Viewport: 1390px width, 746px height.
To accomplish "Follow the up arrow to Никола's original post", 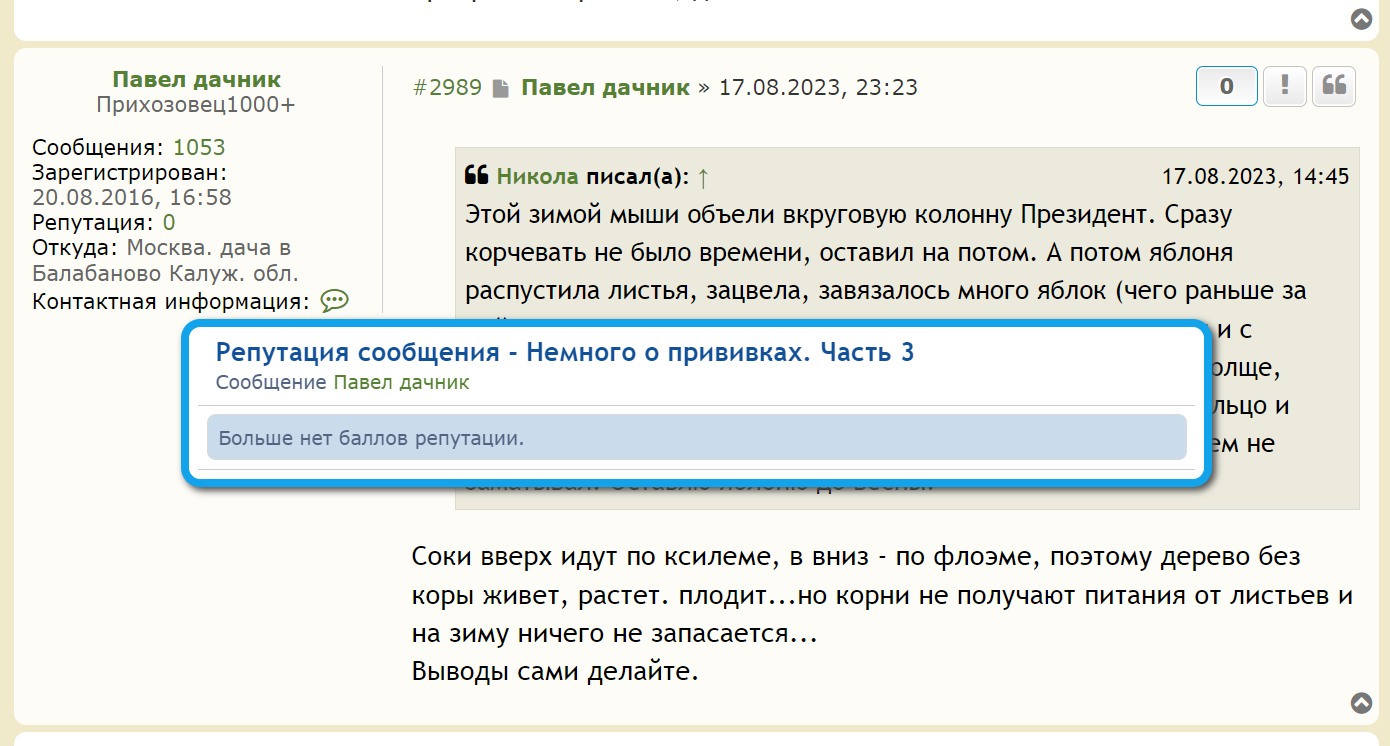I will coord(703,178).
